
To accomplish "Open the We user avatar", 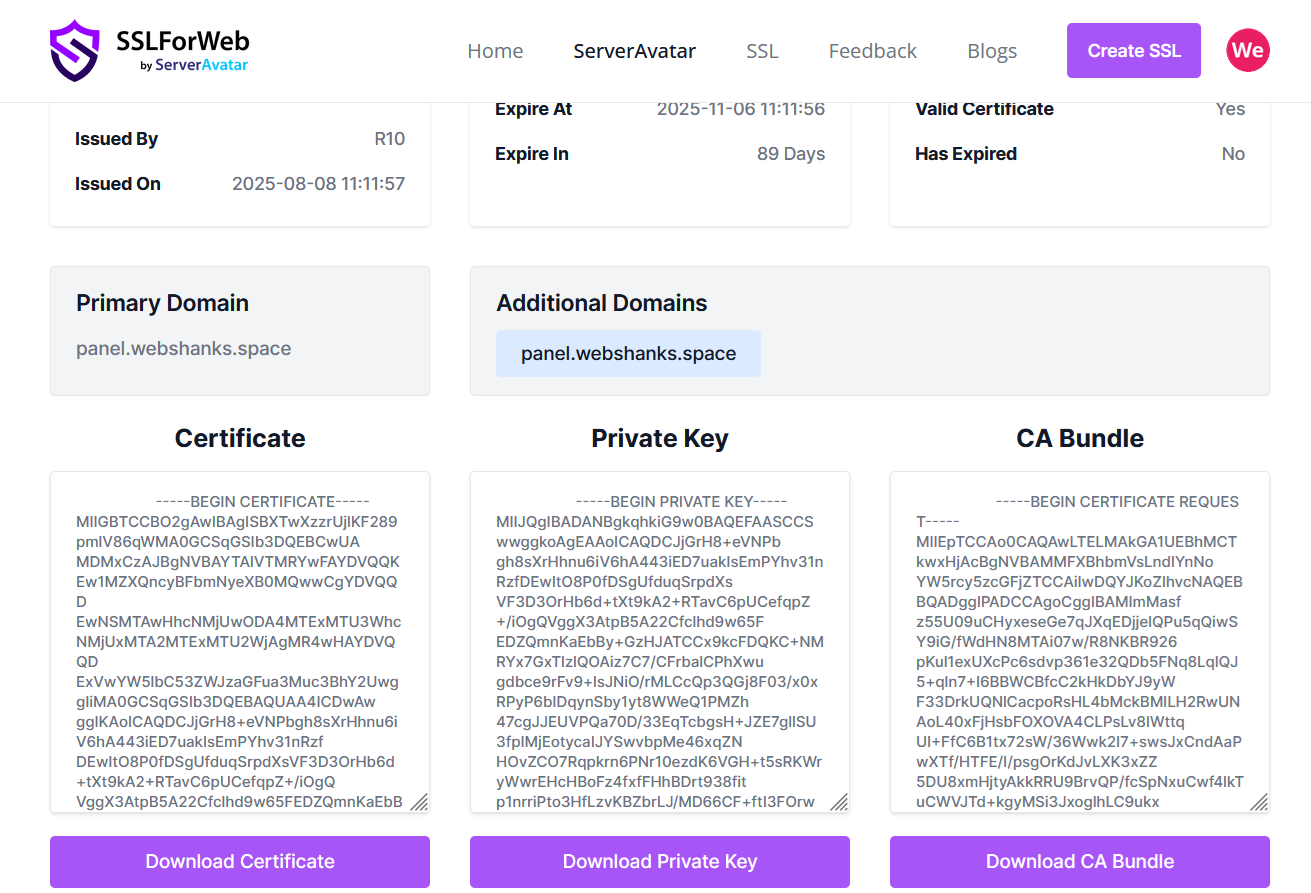I will tap(1248, 50).
